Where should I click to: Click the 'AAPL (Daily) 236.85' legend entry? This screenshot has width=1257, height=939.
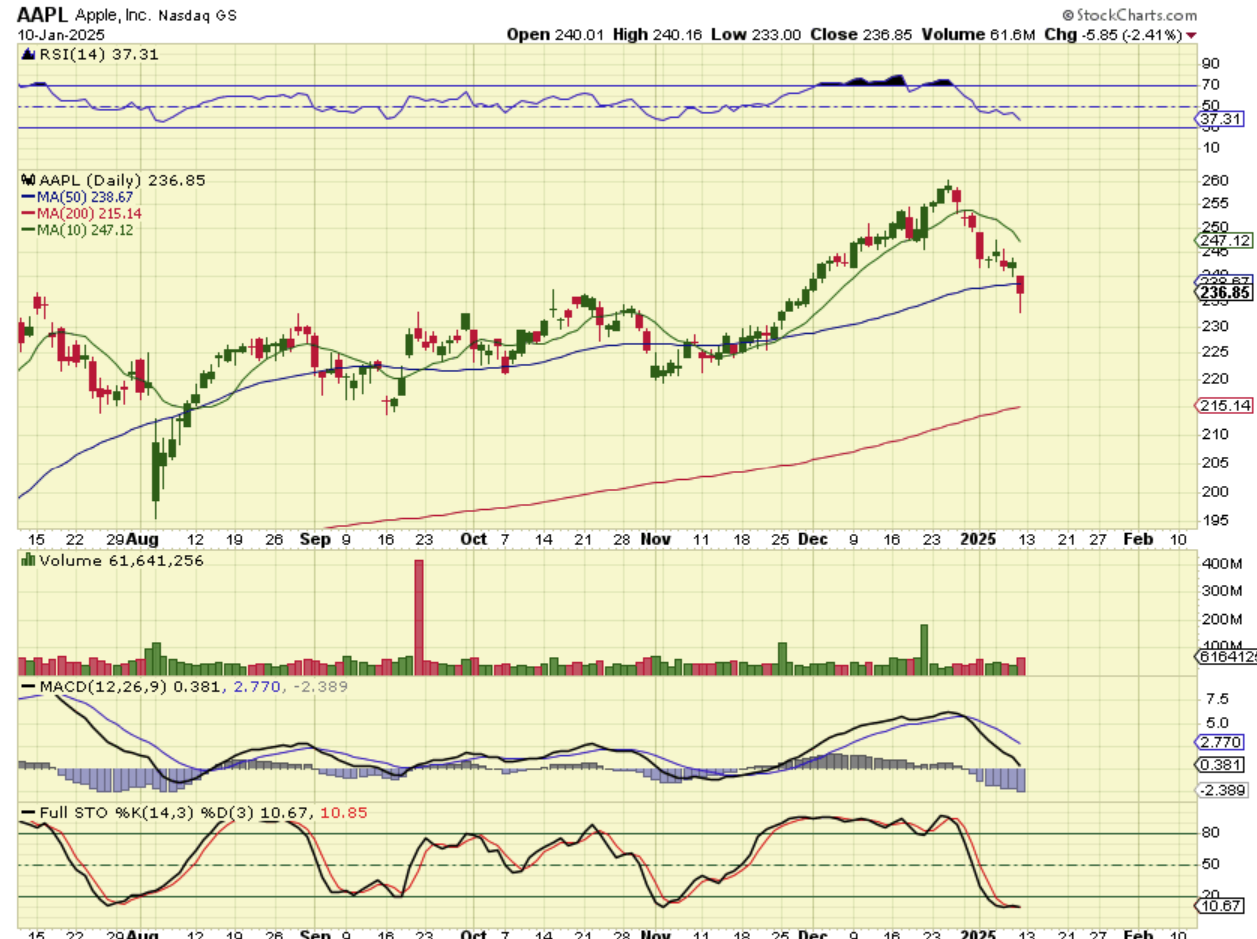coord(113,181)
